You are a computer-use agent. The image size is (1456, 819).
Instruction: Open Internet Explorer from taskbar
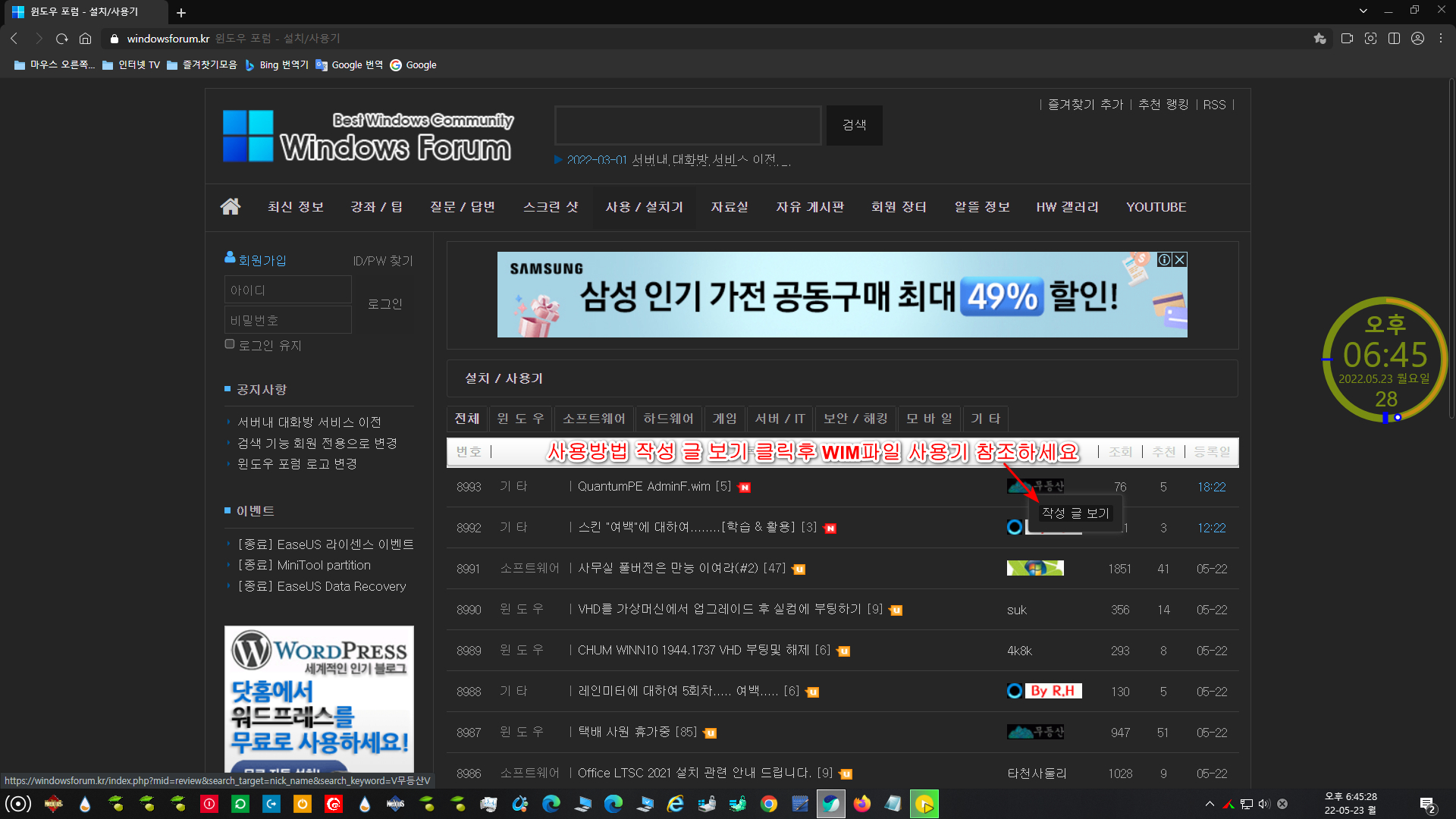click(675, 804)
